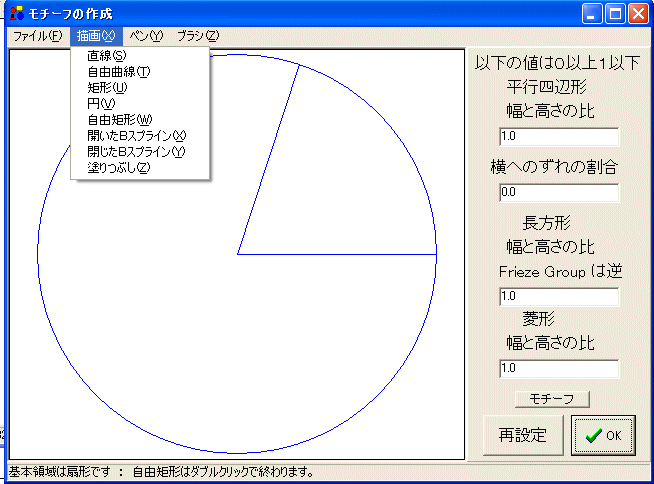Click the 平行四辺形 width-height ratio field
654x484 pixels.
click(559, 136)
